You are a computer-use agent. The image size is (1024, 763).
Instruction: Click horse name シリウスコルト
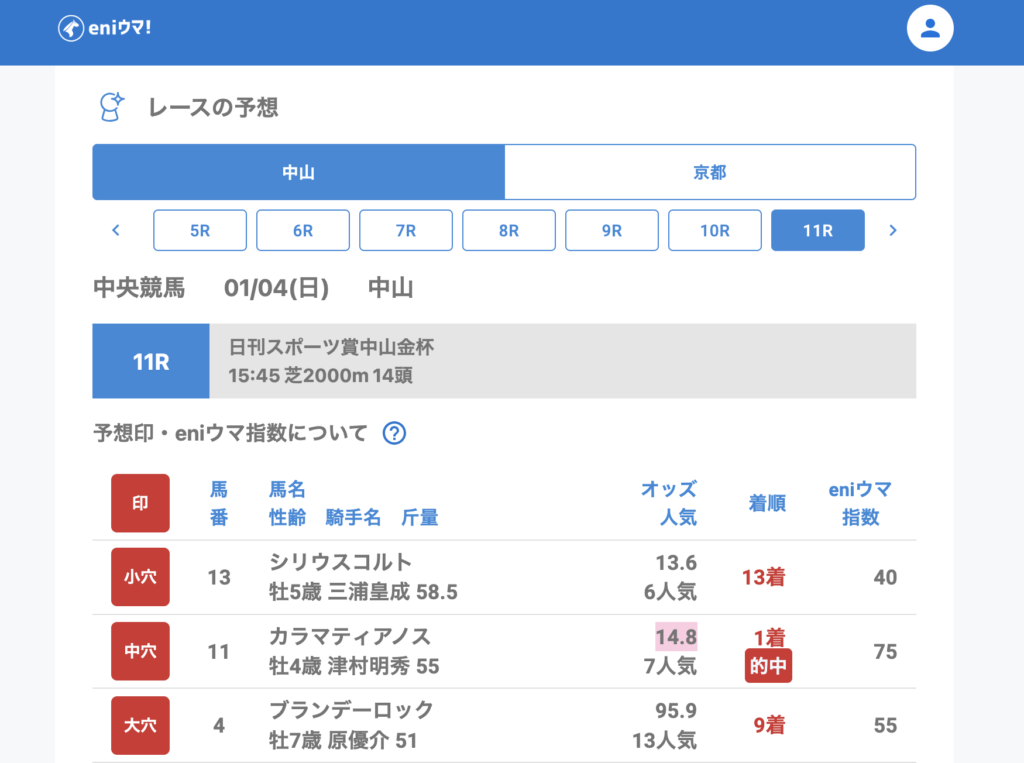tap(340, 562)
